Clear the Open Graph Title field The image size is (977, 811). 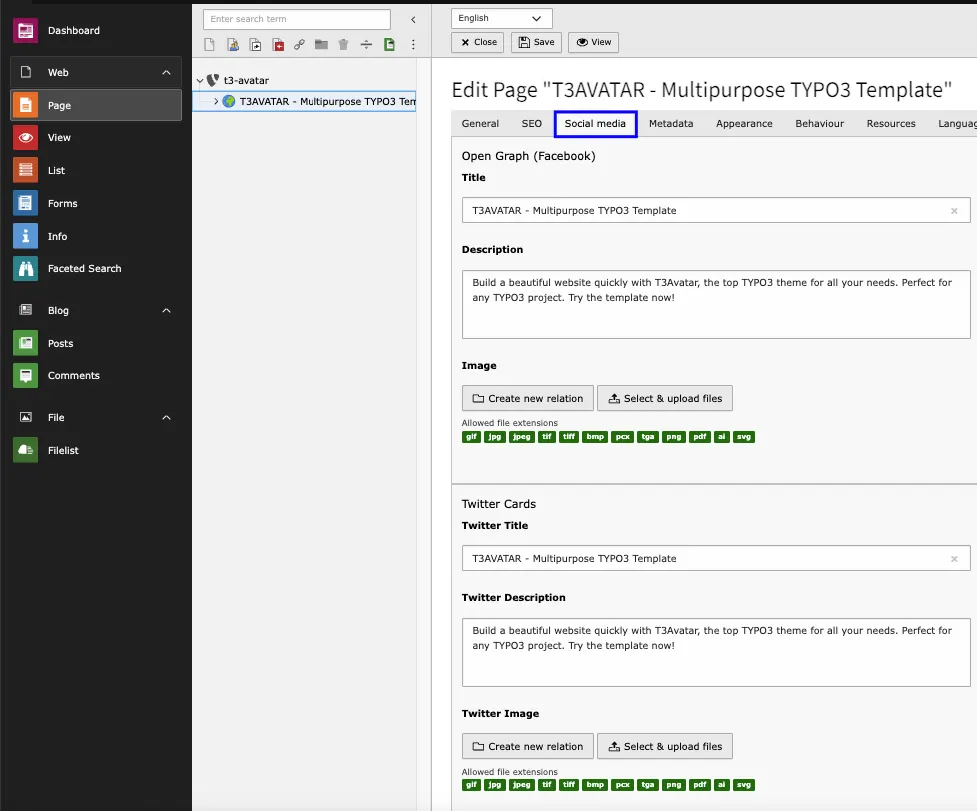(954, 211)
